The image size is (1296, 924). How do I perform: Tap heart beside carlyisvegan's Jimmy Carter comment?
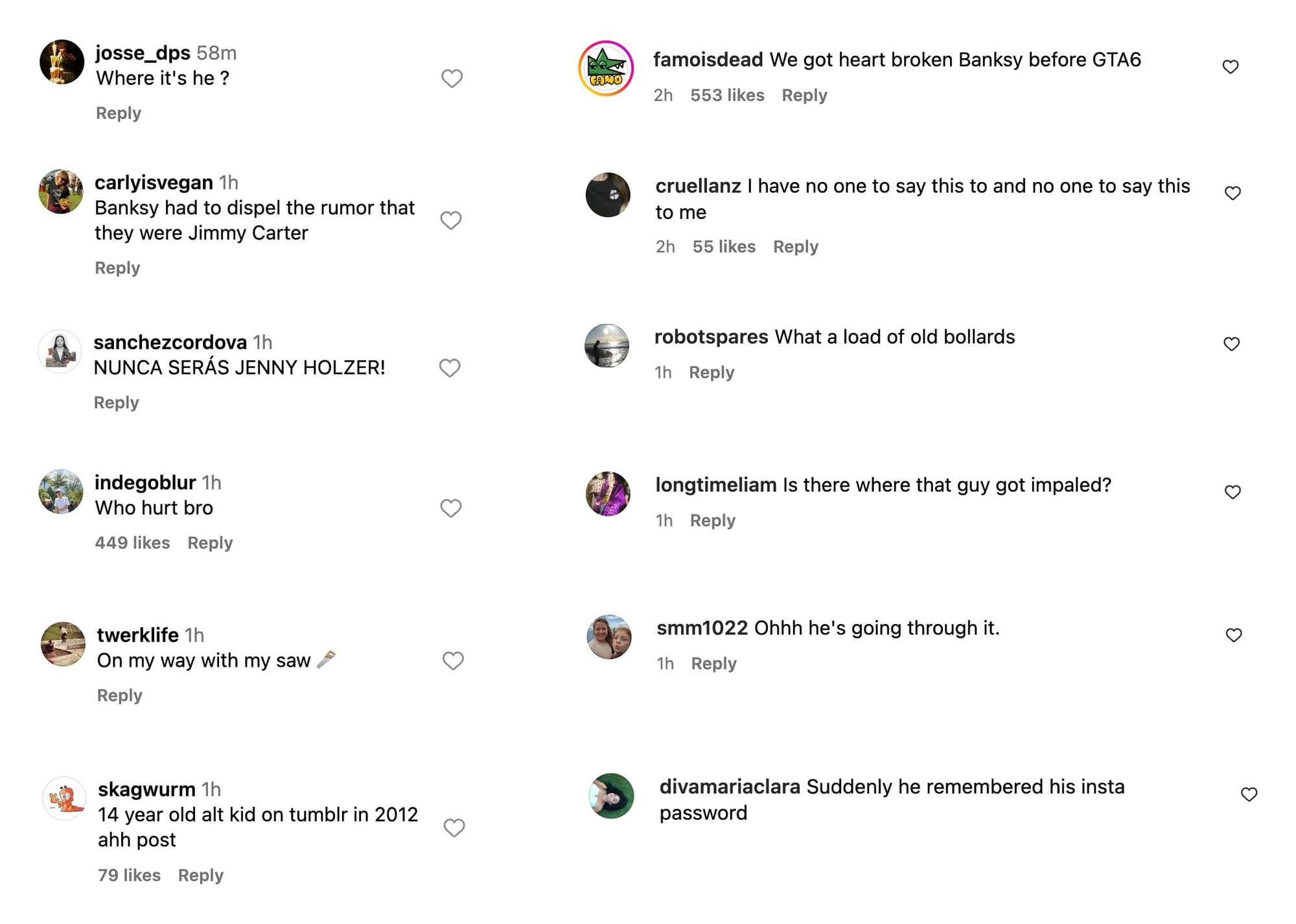click(451, 220)
